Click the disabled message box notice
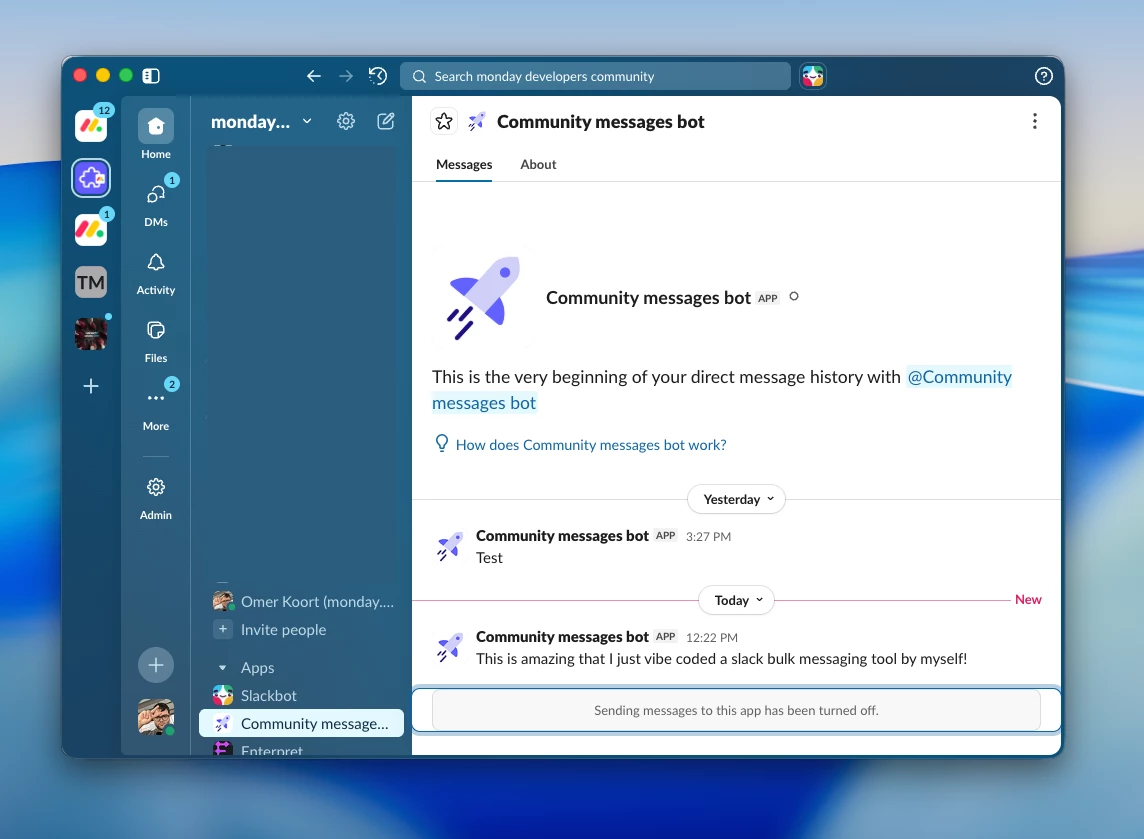Screen dimensions: 1144x839 pyautogui.click(x=736, y=710)
